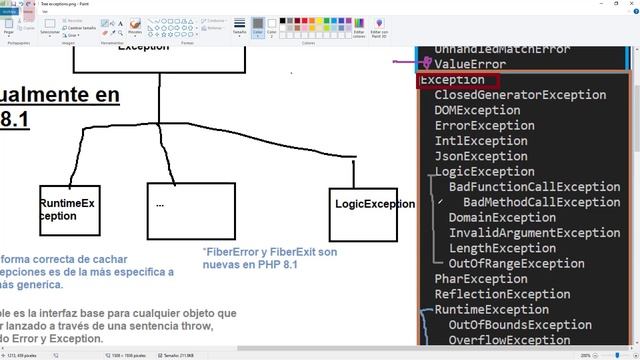Viewport: 640px width, 360px height.
Task: Select the Oval shape
Action: pos(164,21)
